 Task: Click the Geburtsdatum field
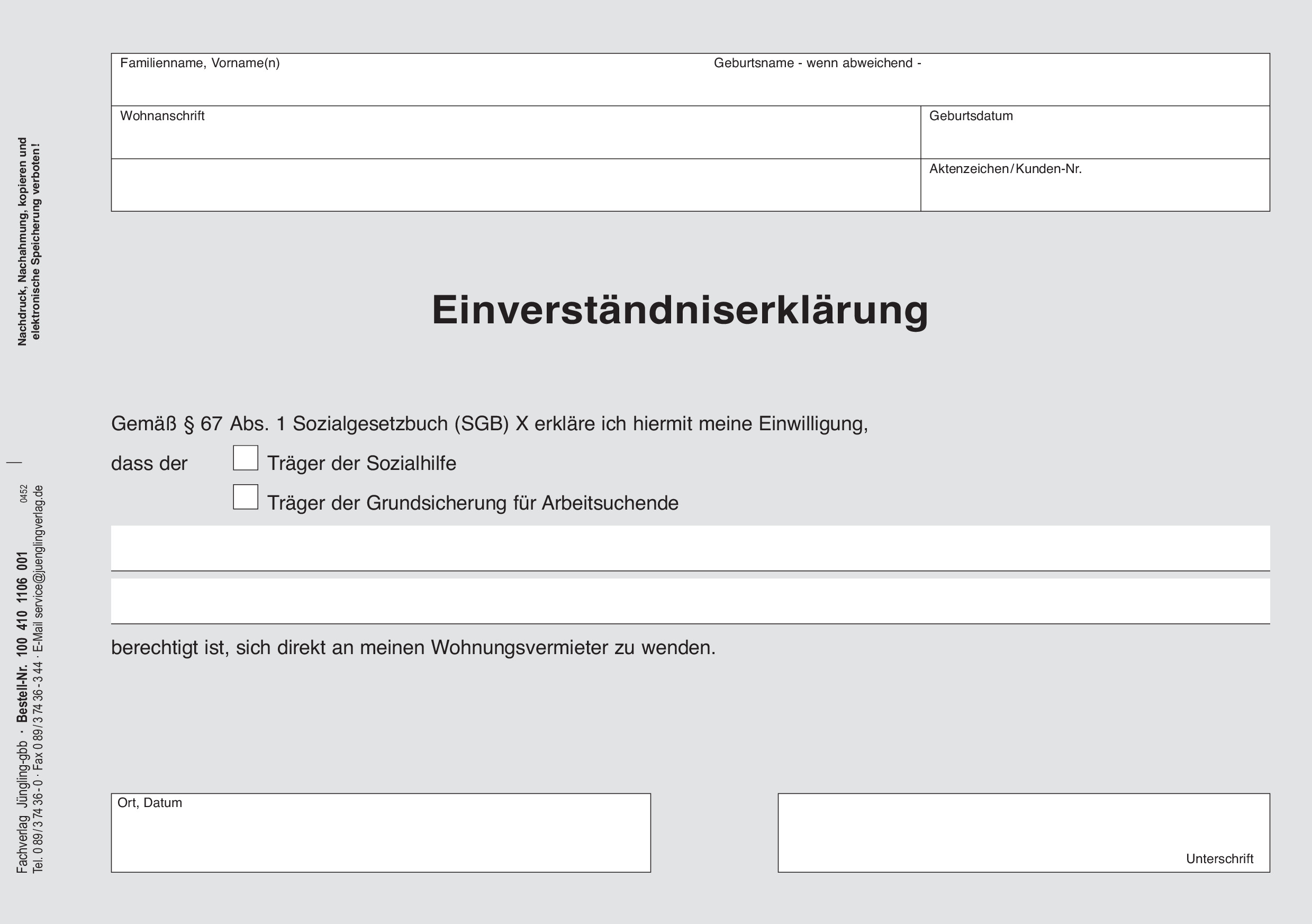tap(1094, 138)
